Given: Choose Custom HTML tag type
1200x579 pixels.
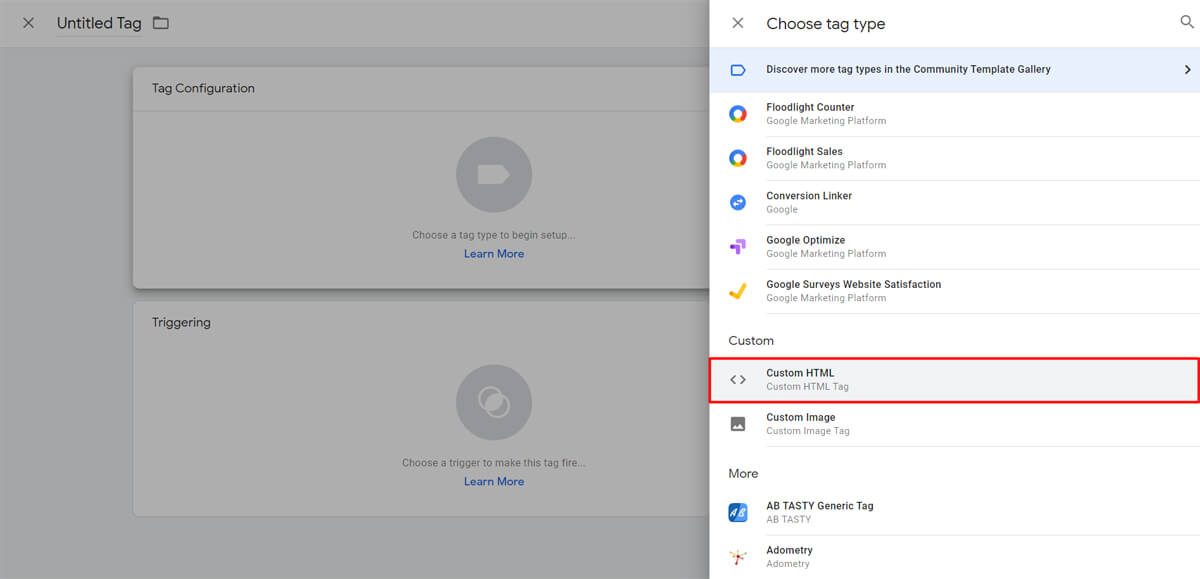Looking at the screenshot, I should click(x=955, y=380).
